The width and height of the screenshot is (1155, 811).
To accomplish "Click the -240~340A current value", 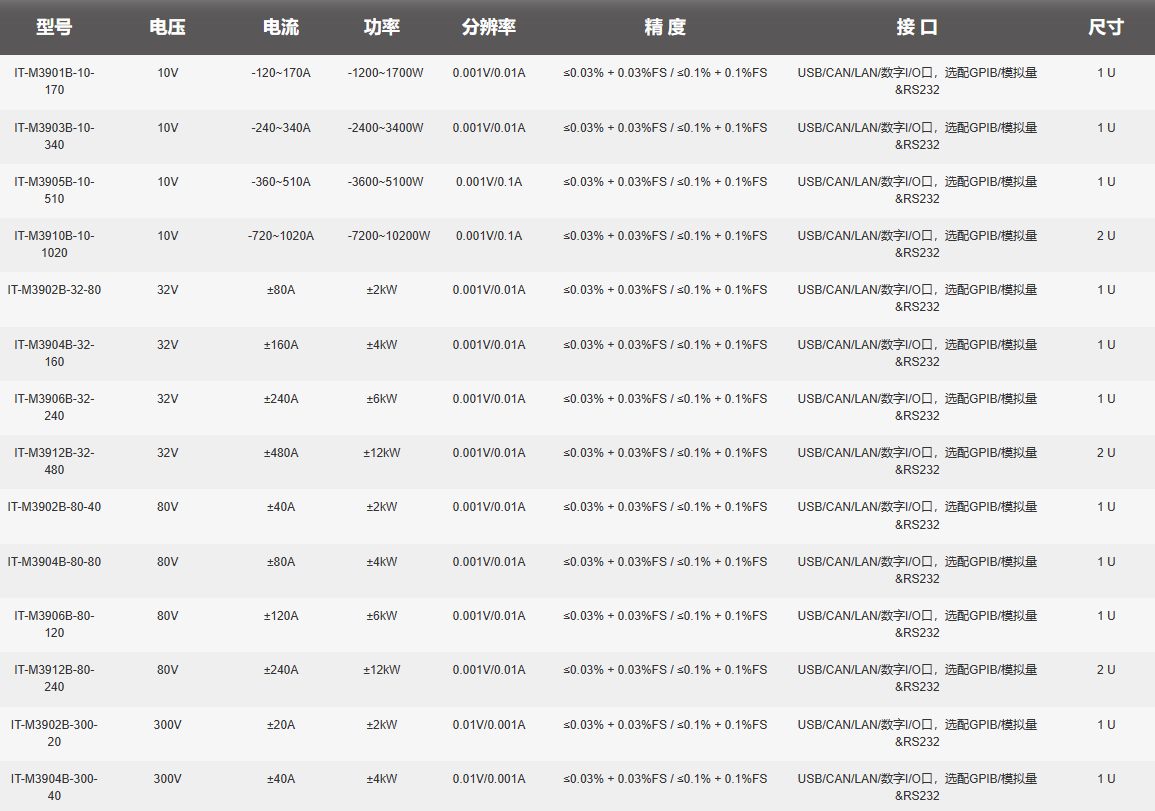I will (281, 127).
